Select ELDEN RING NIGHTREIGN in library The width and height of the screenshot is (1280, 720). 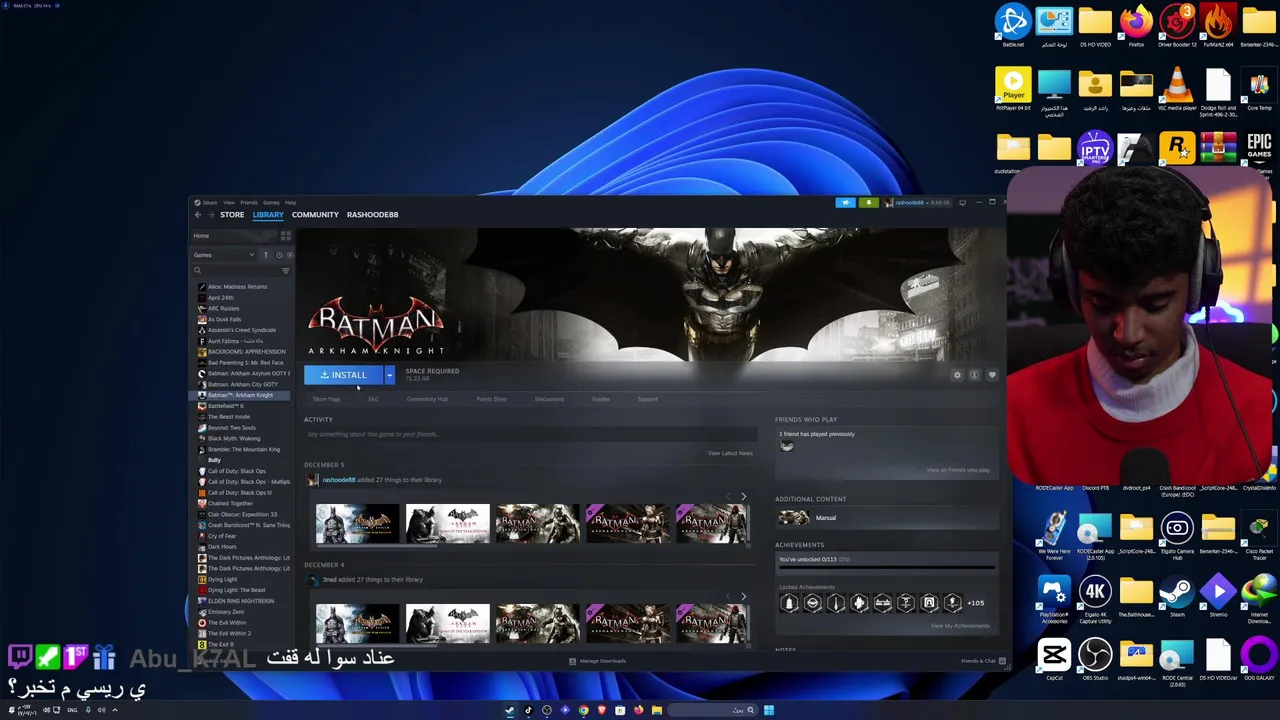(241, 601)
